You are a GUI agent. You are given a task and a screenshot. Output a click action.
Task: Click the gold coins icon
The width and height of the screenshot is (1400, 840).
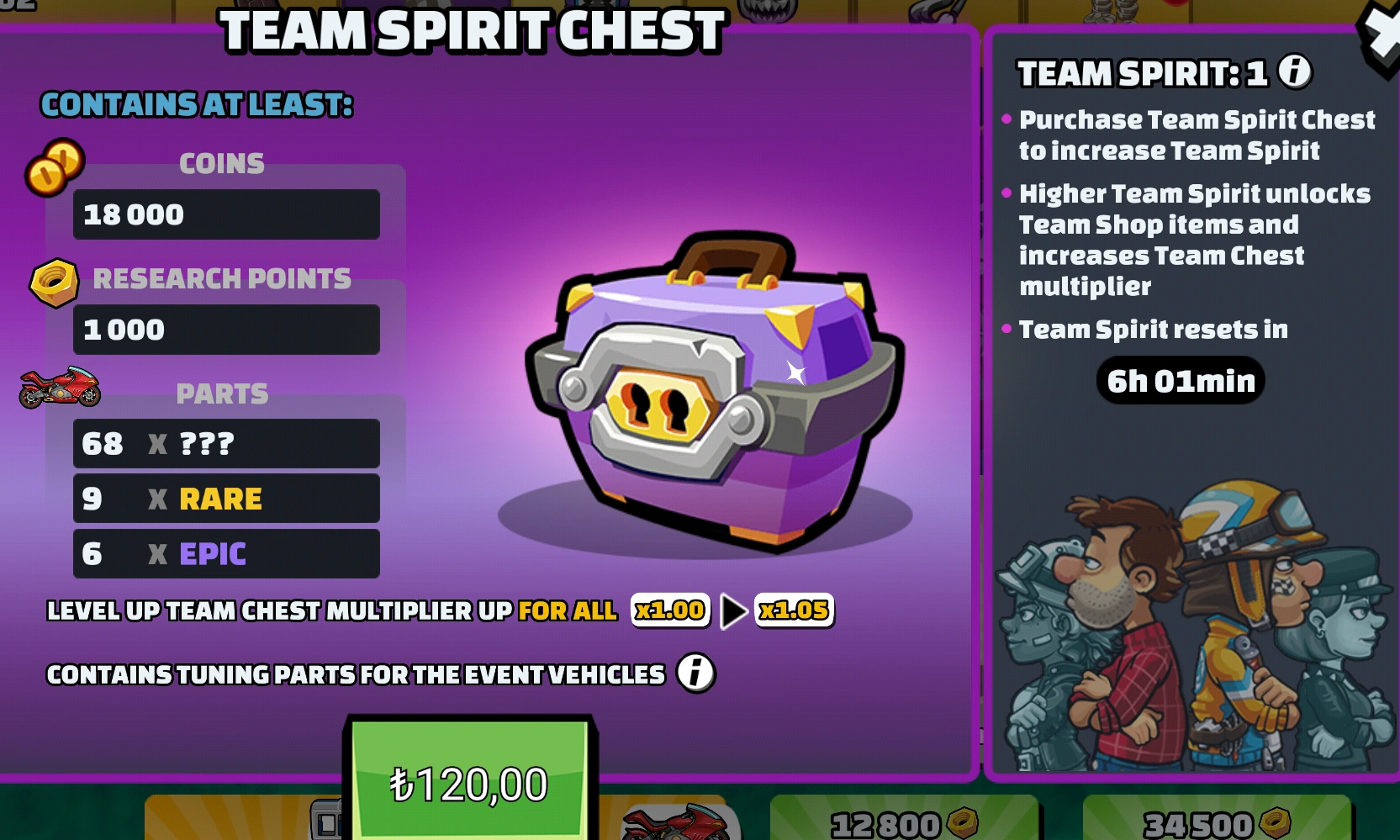point(55,167)
